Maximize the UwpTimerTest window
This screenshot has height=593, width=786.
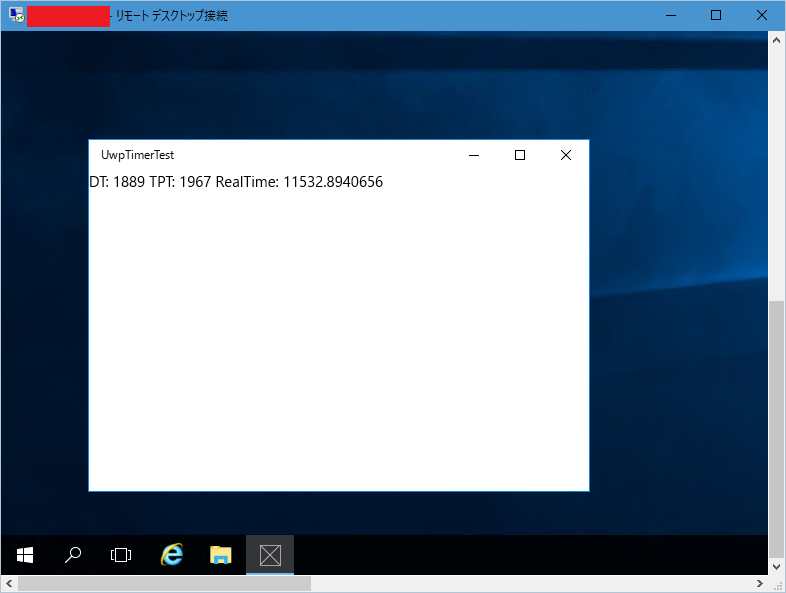pos(520,155)
